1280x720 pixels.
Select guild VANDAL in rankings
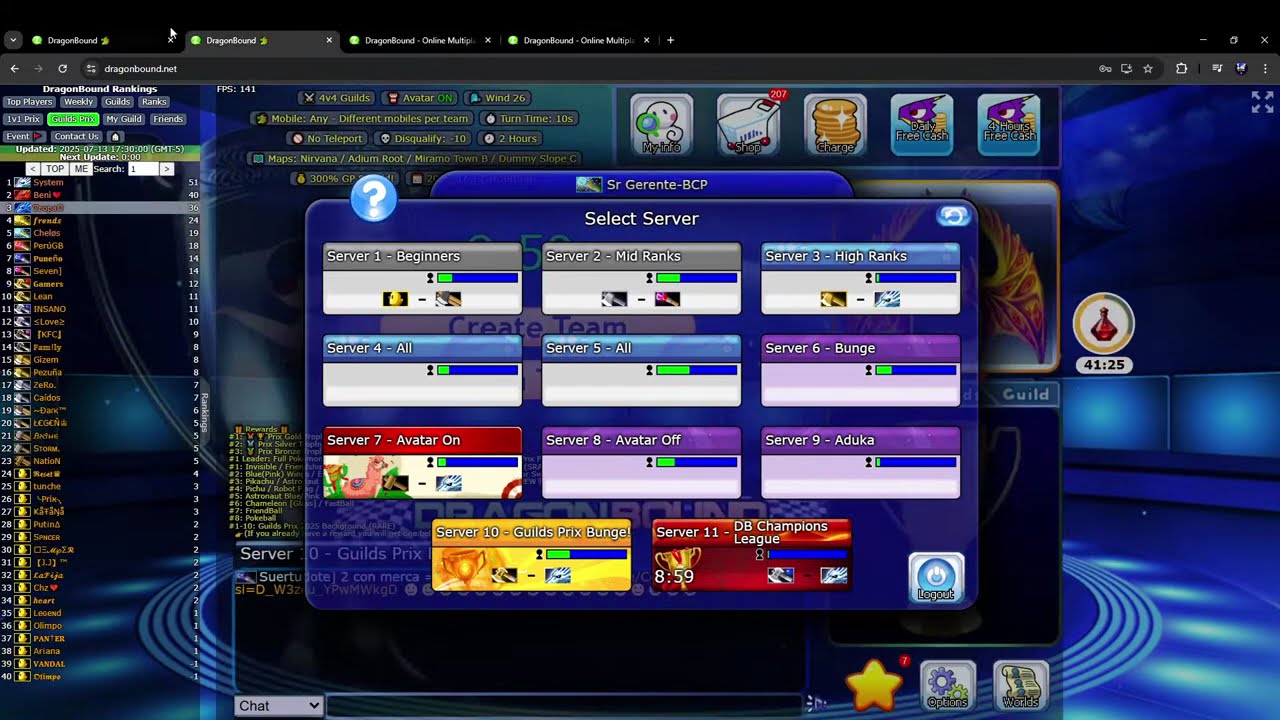tap(100, 664)
